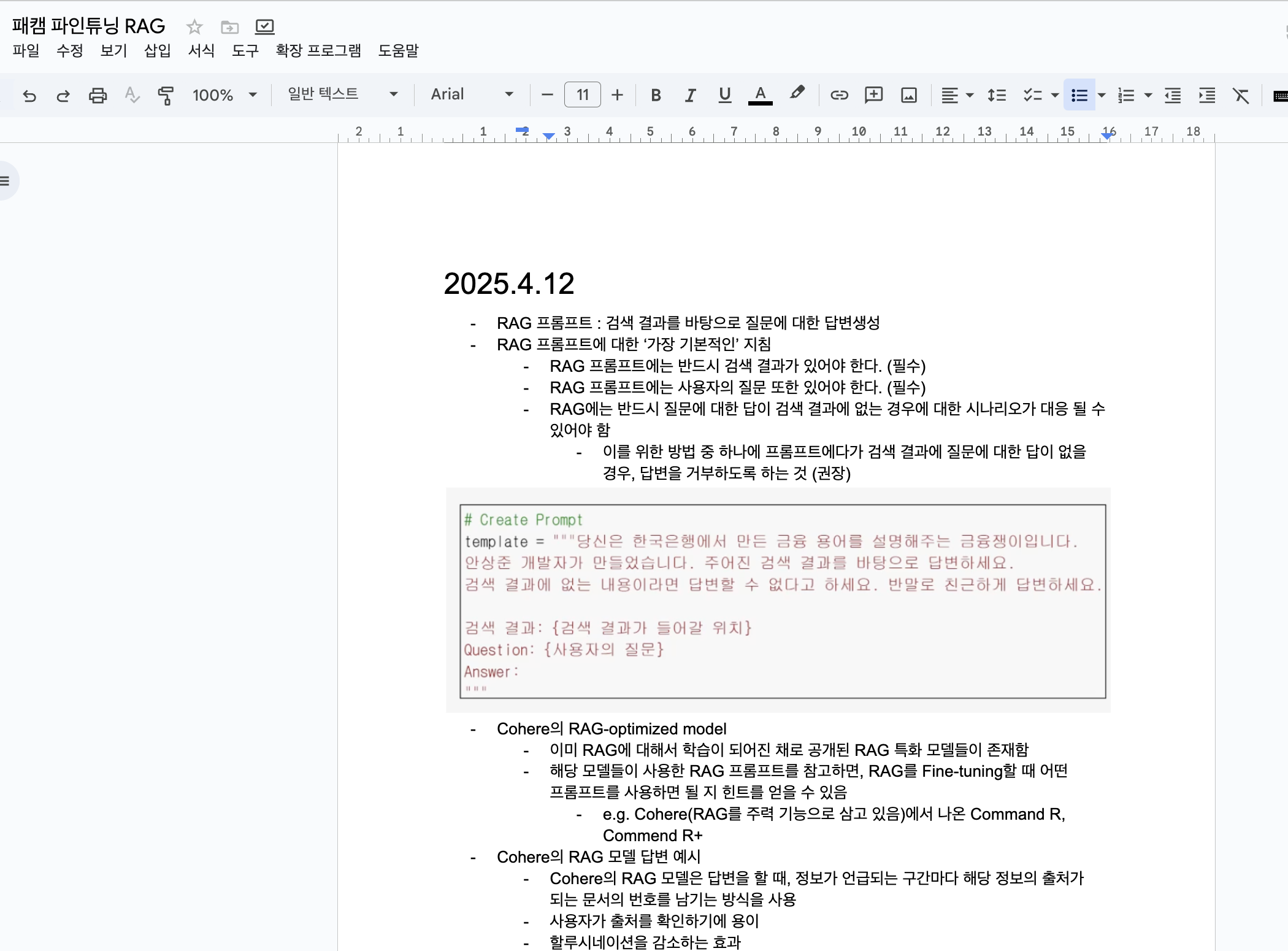Click the line Cohere의 RAG 모델 답변 예시
Screen dimensions: 1288x951
pyautogui.click(x=599, y=857)
